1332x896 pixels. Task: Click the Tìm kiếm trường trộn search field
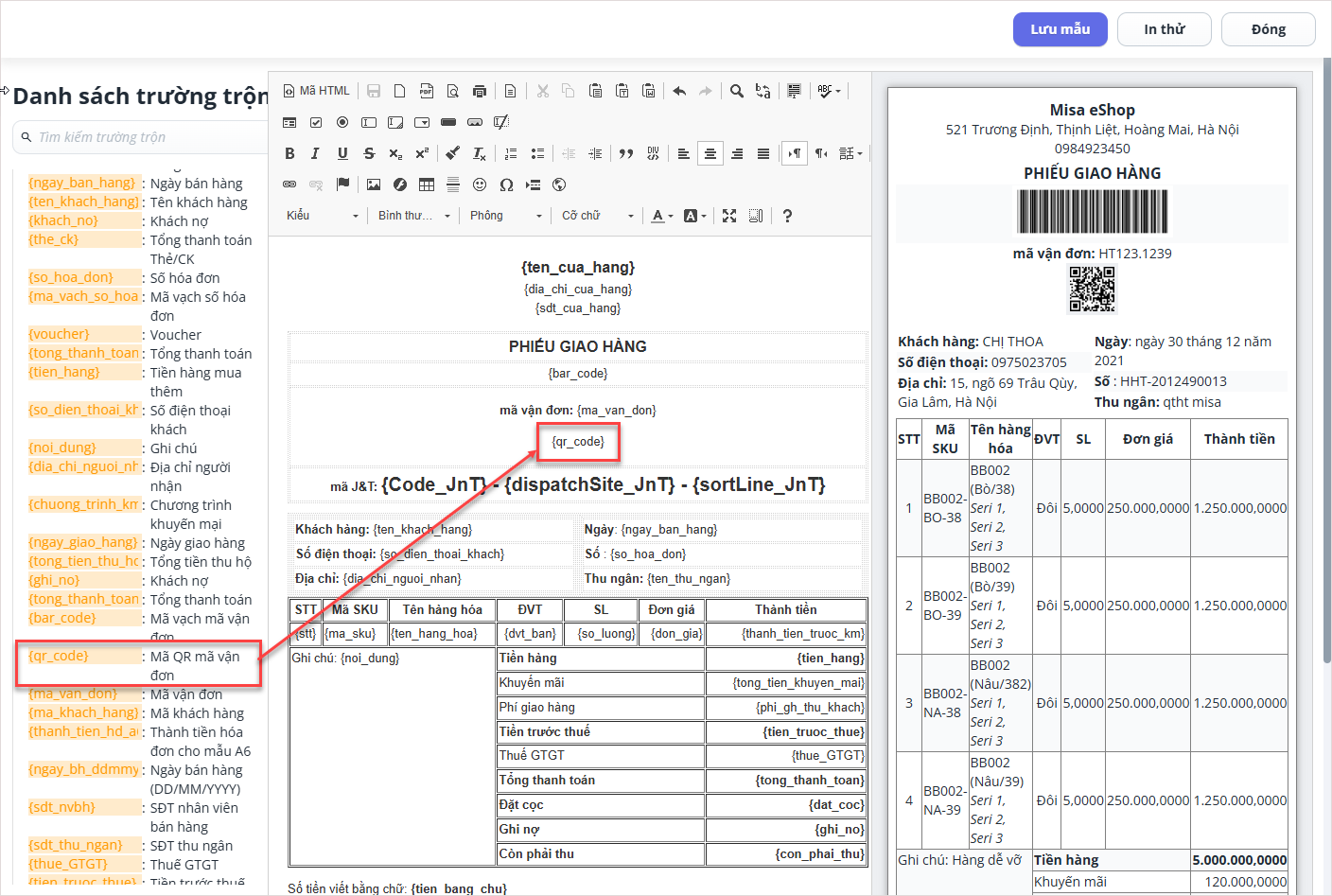click(142, 137)
